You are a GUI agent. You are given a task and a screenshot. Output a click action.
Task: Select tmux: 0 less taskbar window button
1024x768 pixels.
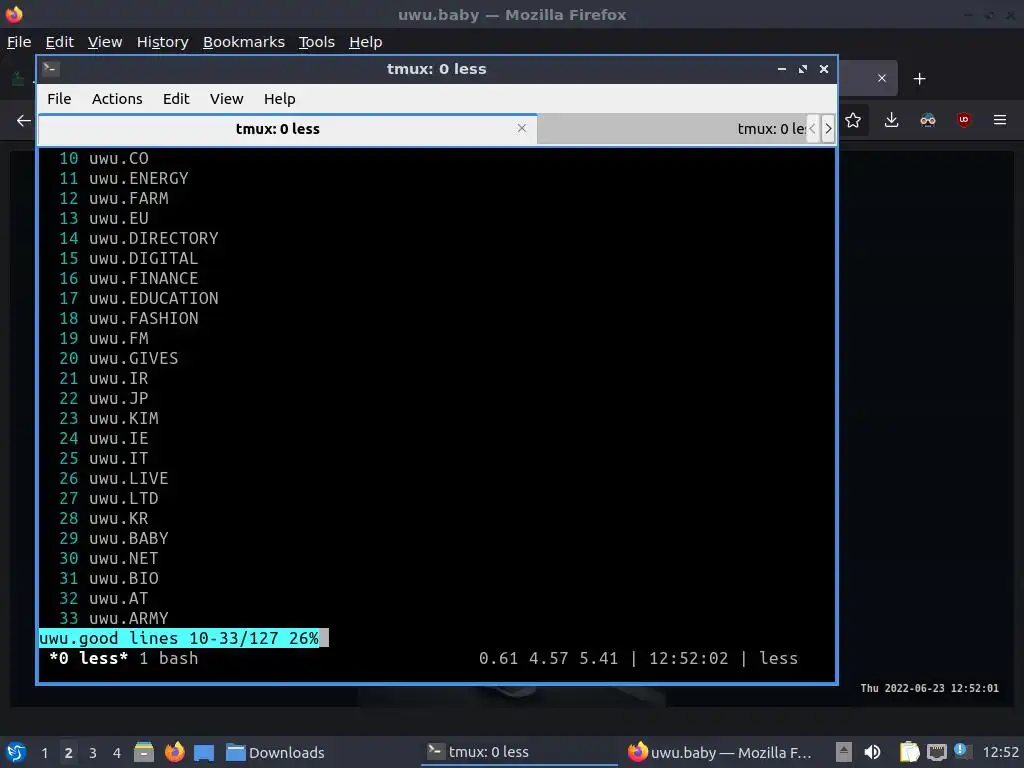pos(519,752)
